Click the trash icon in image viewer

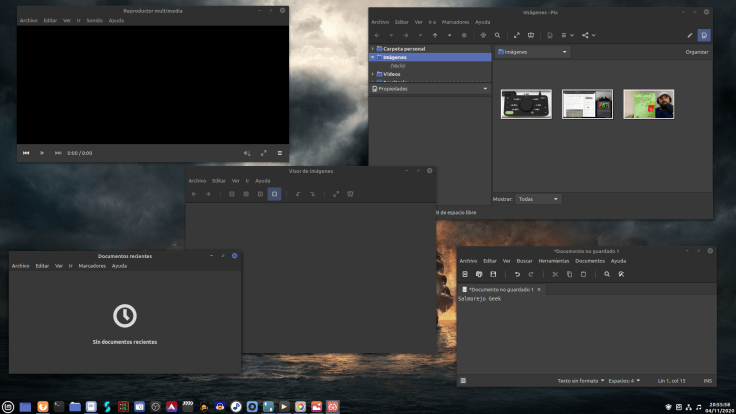(x=350, y=194)
